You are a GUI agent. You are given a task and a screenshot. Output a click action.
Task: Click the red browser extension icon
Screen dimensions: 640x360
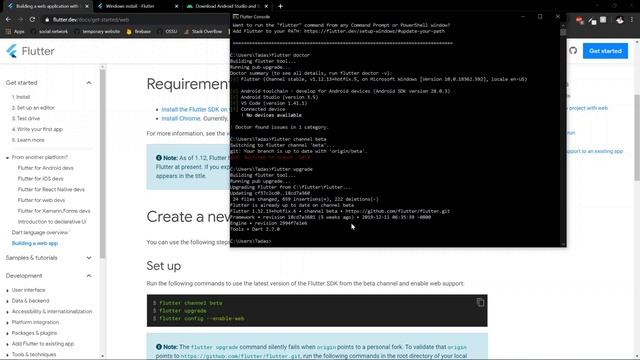(579, 20)
